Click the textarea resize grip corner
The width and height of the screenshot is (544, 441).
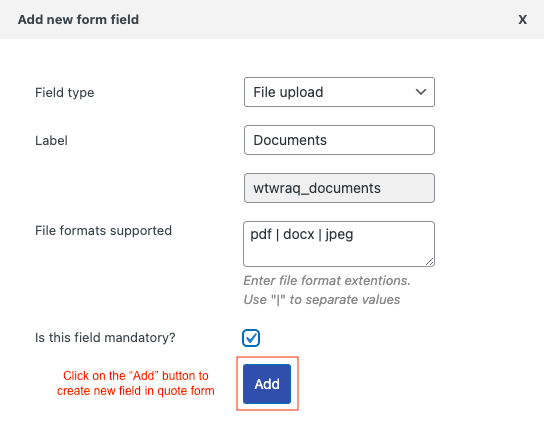pyautogui.click(x=429, y=262)
